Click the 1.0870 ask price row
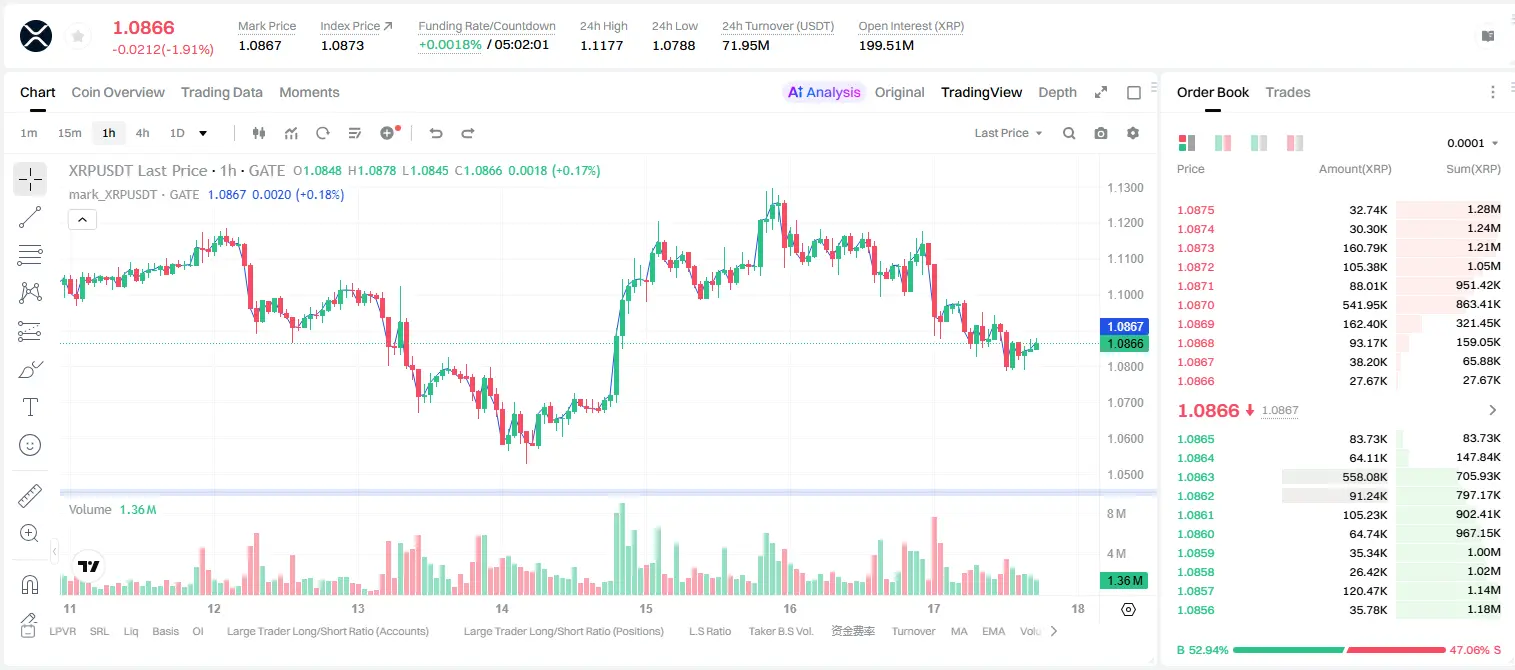This screenshot has width=1515, height=670. (1339, 305)
